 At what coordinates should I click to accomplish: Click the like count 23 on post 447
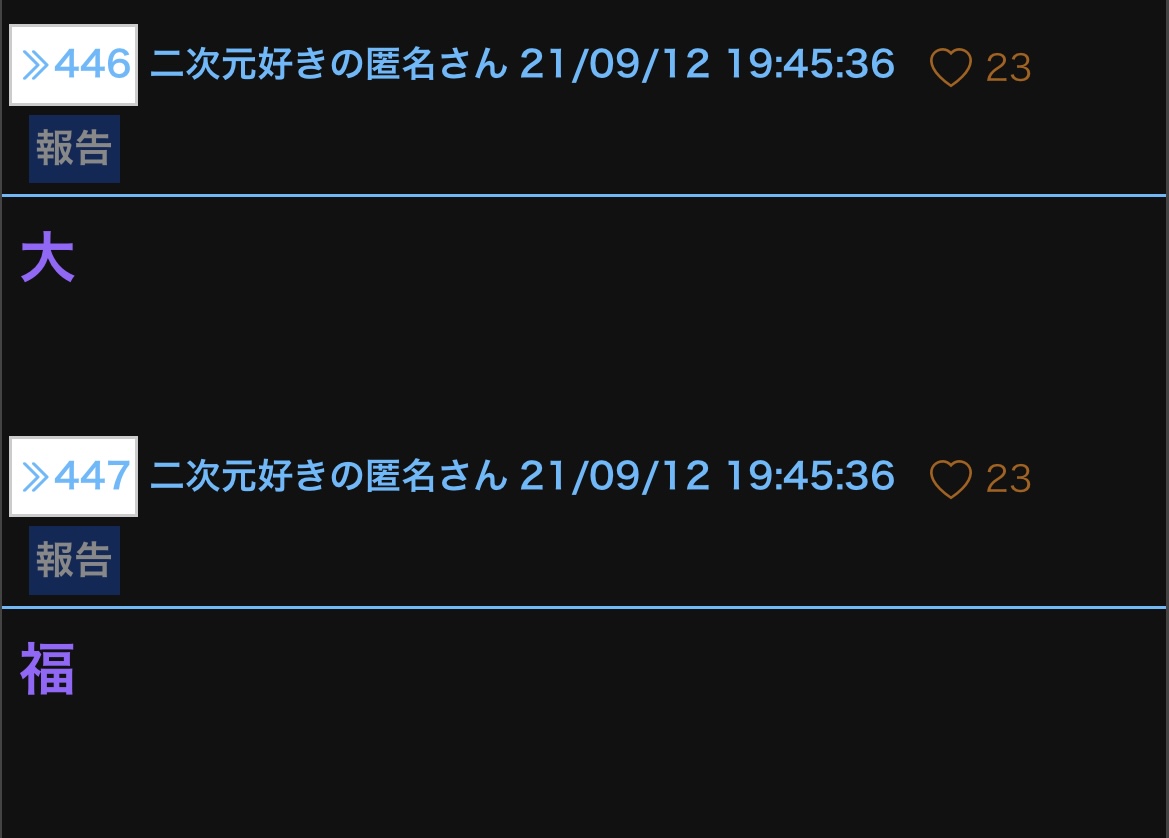(x=1009, y=479)
